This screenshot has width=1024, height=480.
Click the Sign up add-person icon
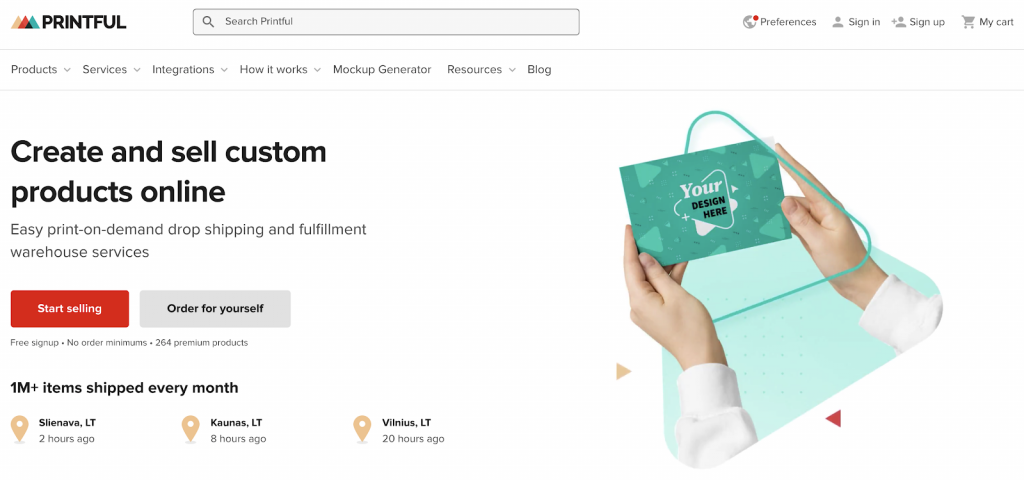[899, 22]
